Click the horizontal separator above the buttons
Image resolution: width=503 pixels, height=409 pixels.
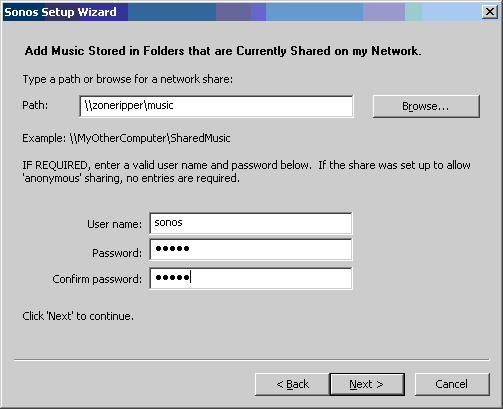(x=252, y=360)
